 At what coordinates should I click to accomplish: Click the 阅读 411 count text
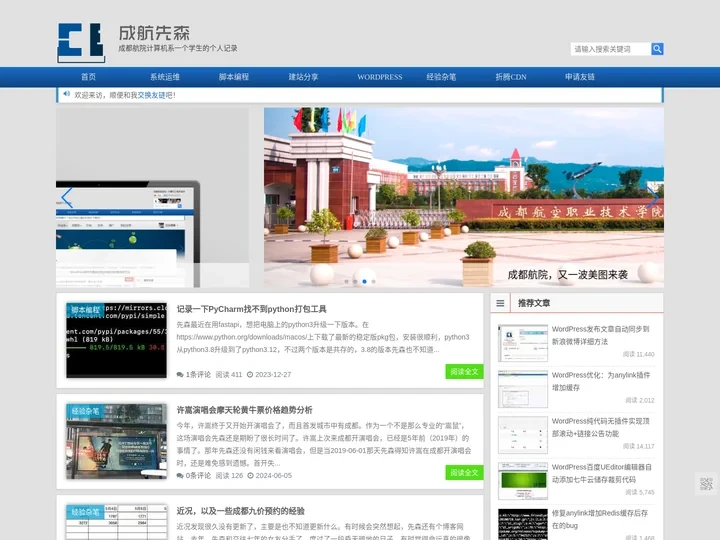click(x=229, y=375)
